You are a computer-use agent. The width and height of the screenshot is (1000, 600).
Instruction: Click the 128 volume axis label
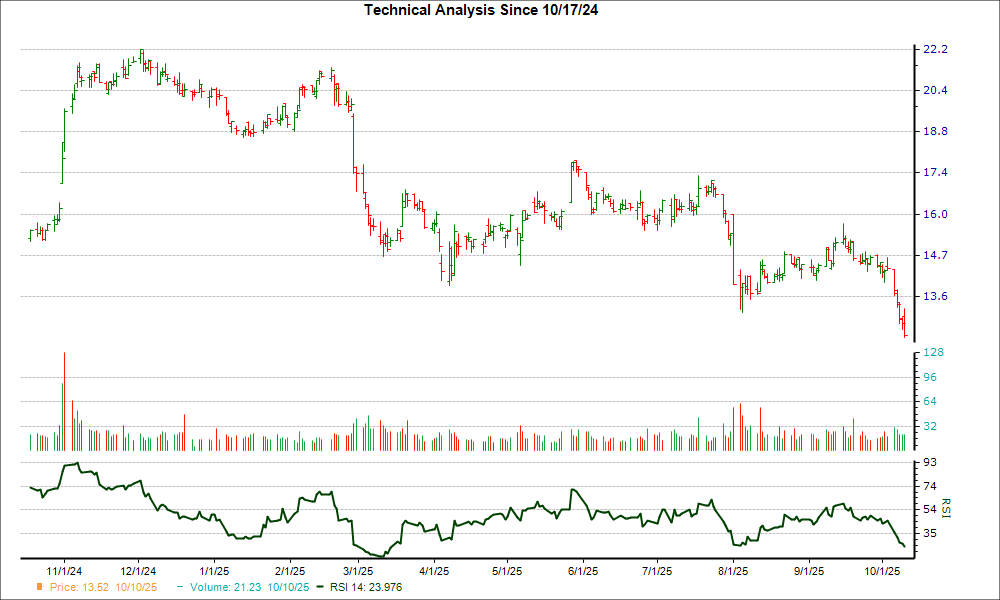(x=933, y=353)
